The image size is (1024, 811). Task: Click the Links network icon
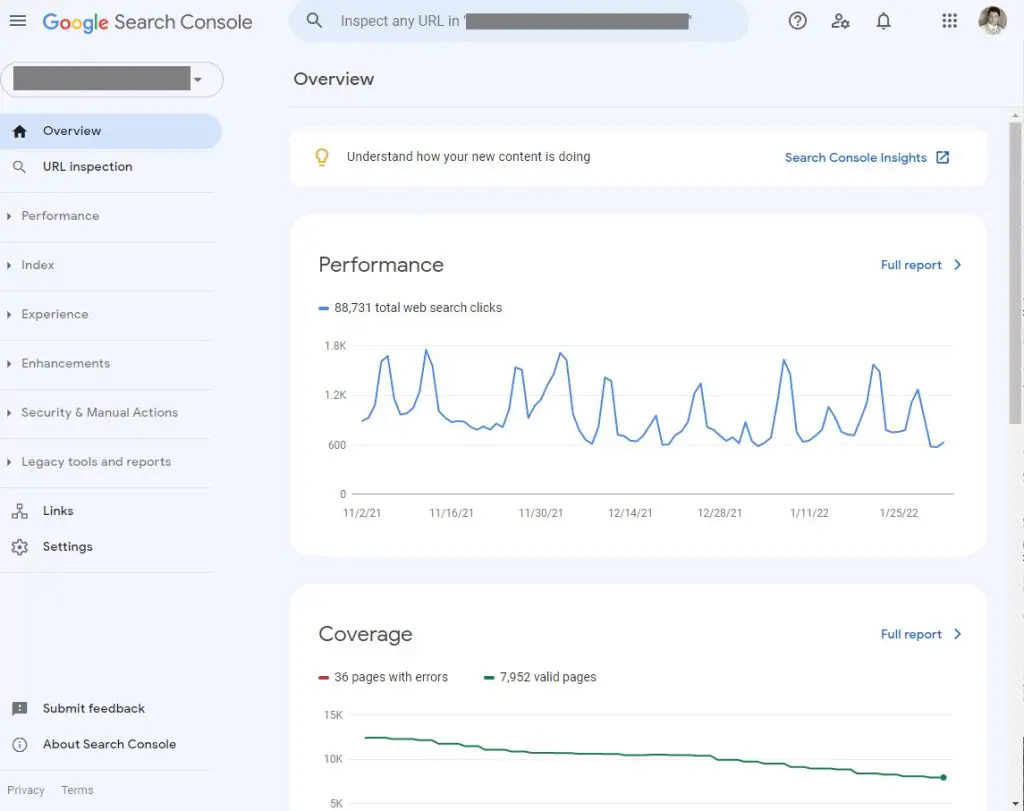(20, 511)
